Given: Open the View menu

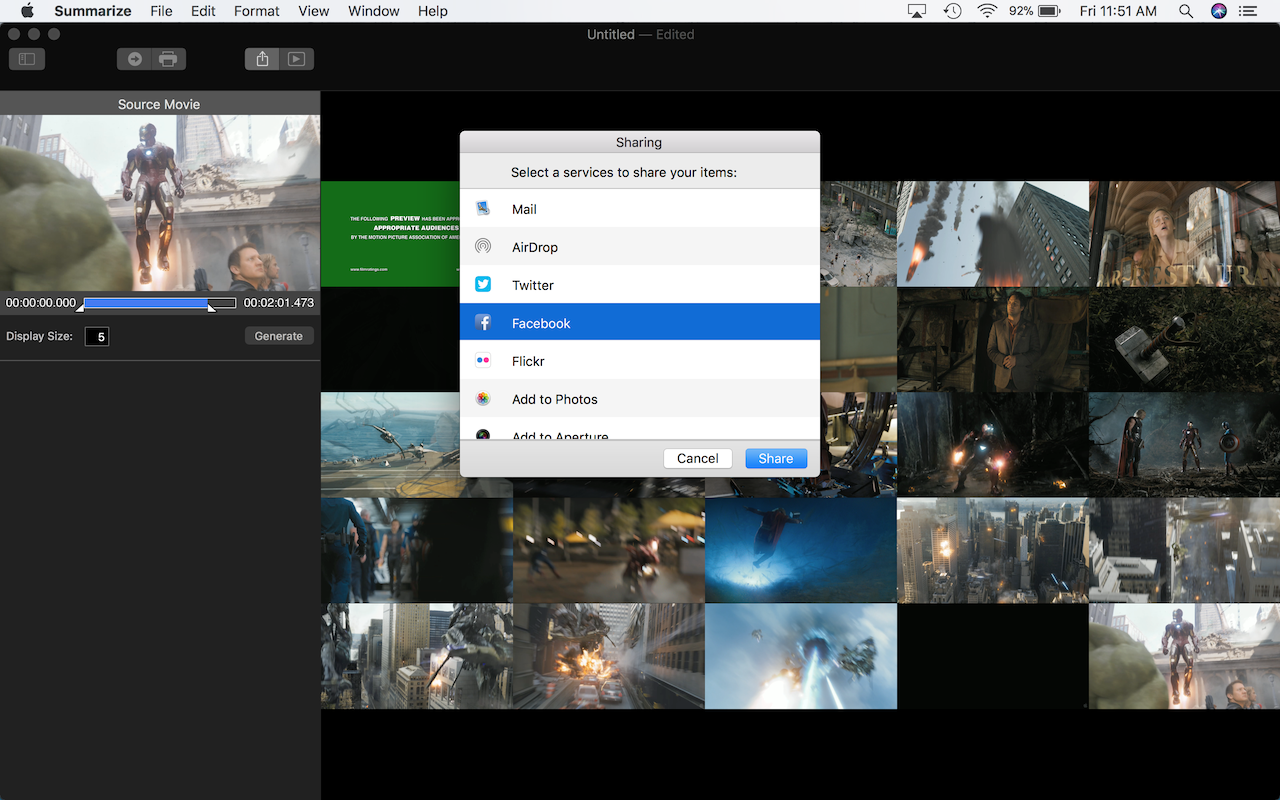Looking at the screenshot, I should pos(314,11).
